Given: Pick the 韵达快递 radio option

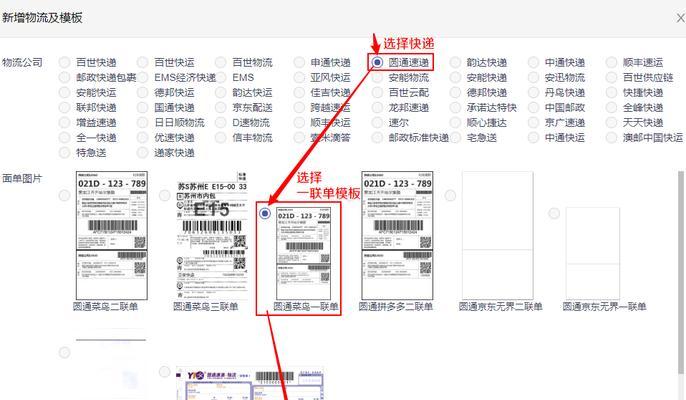Looking at the screenshot, I should click(455, 63).
